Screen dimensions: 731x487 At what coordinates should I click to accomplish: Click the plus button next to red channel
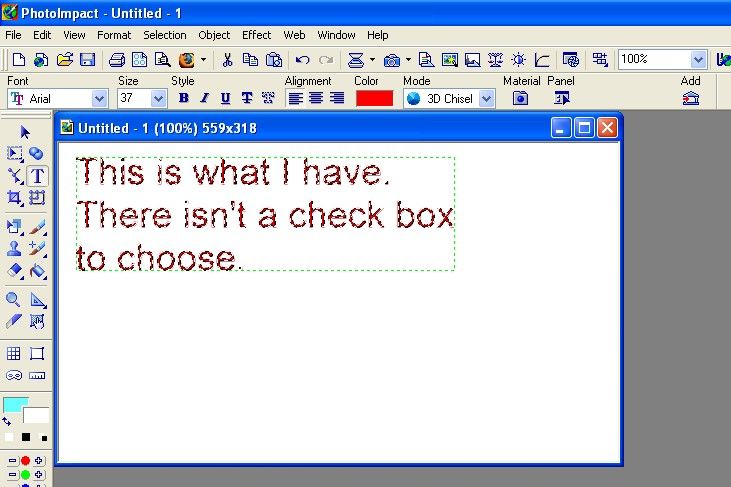[38, 460]
